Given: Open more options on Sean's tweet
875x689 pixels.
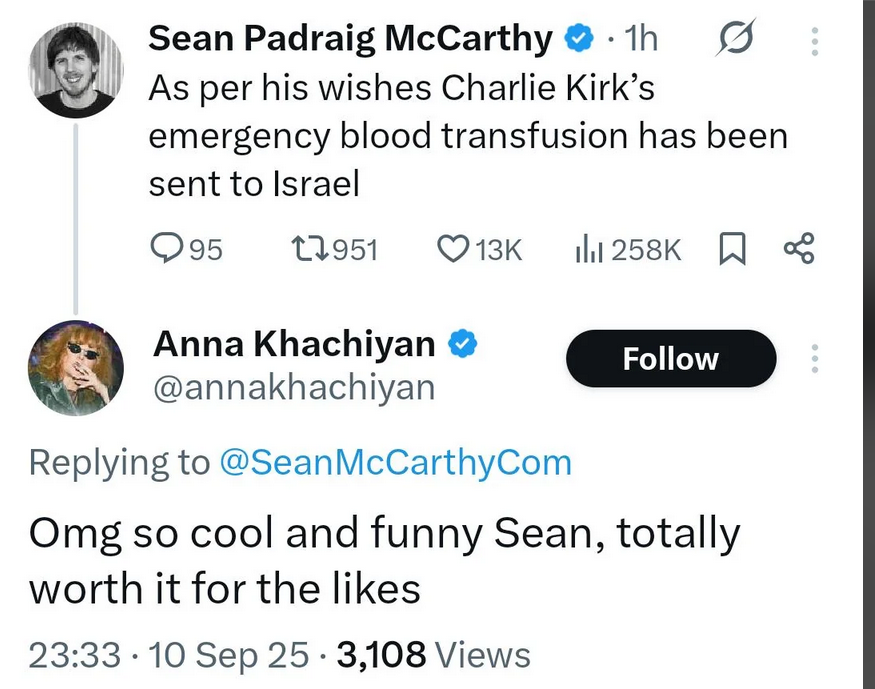Looking at the screenshot, I should click(x=815, y=41).
